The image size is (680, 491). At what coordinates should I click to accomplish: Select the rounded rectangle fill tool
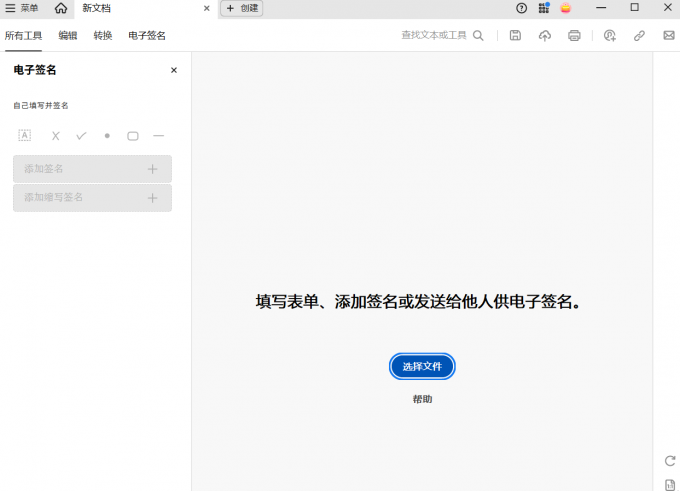tap(132, 135)
